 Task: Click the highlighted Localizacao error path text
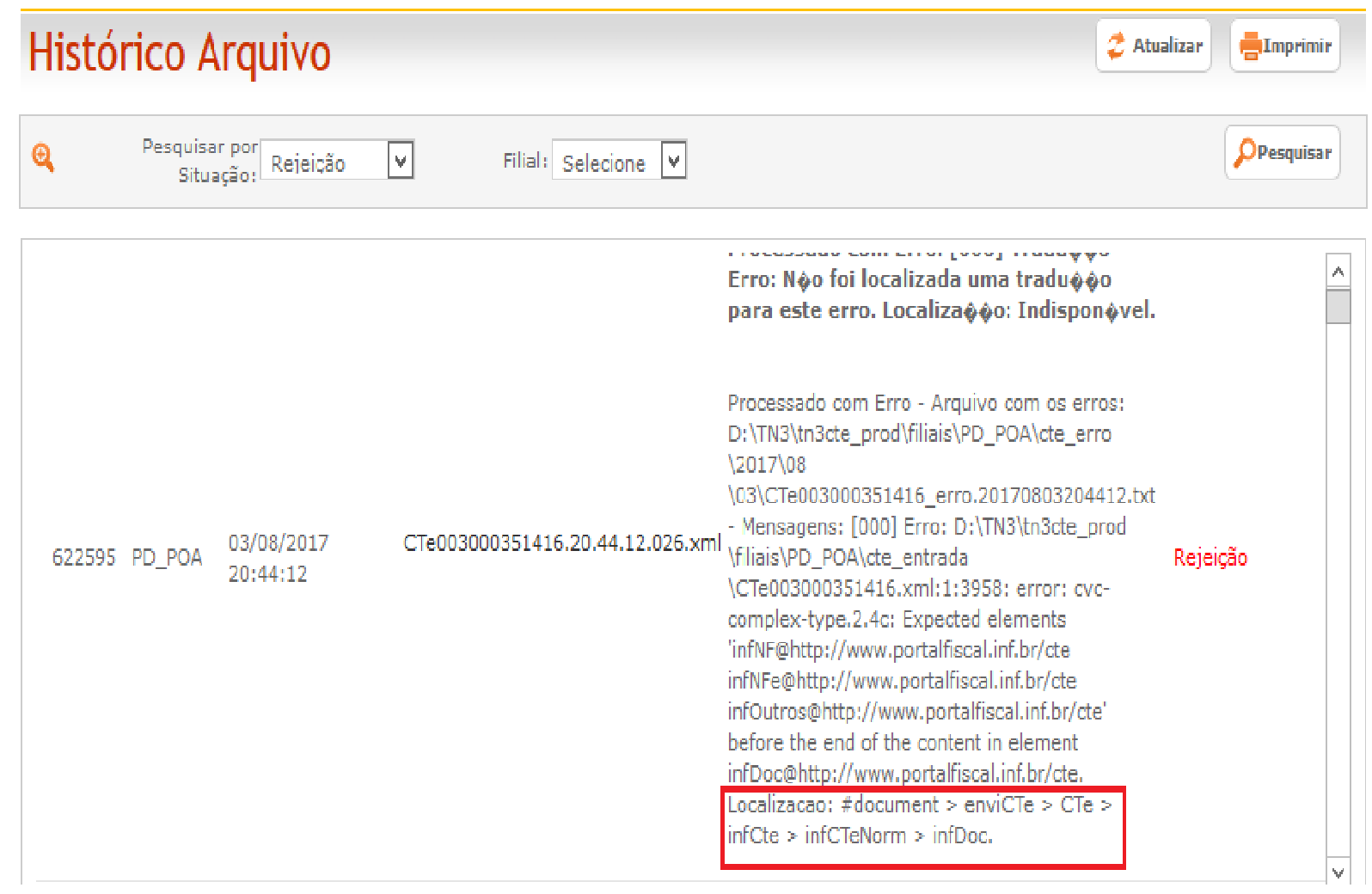(919, 820)
